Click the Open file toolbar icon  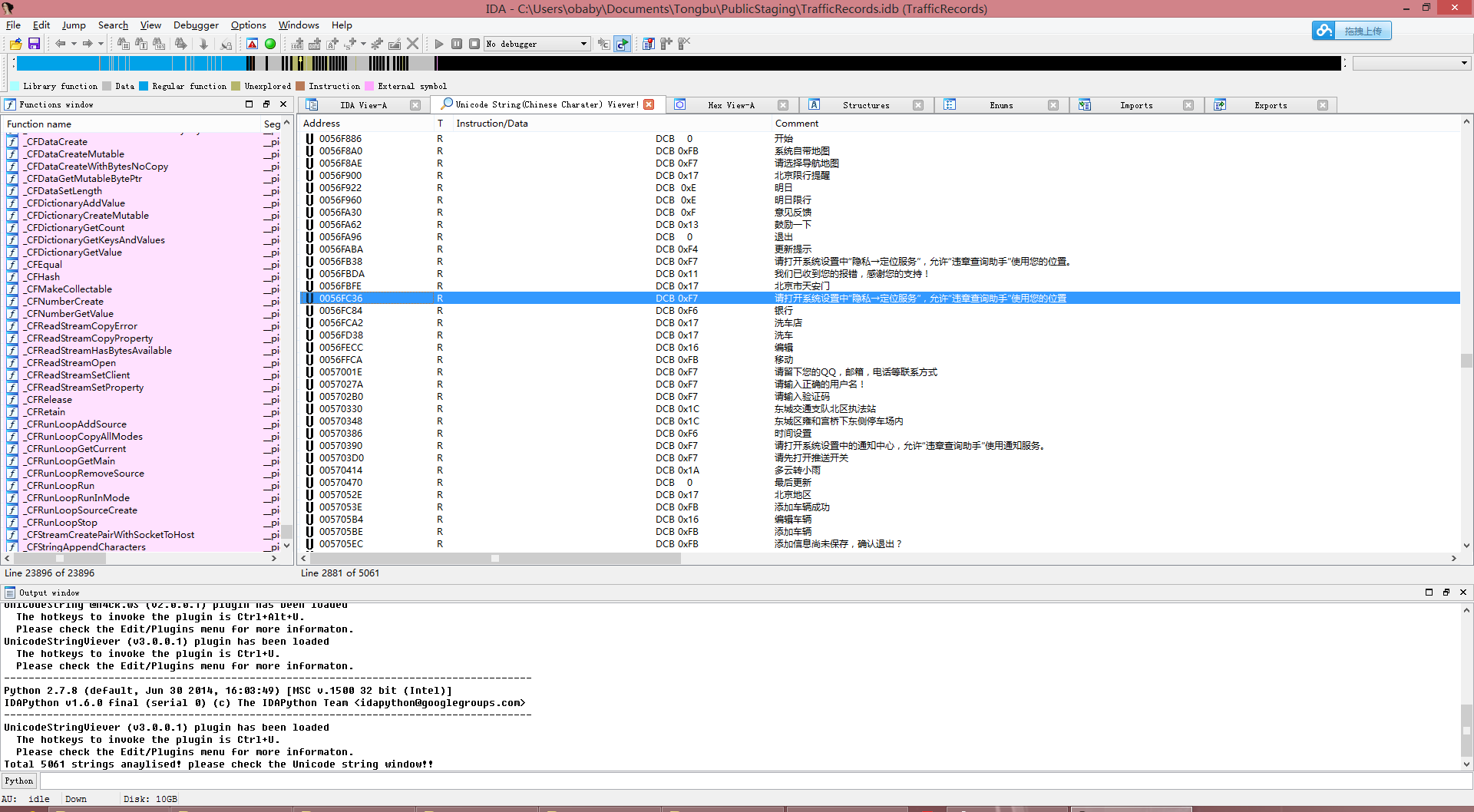(15, 44)
